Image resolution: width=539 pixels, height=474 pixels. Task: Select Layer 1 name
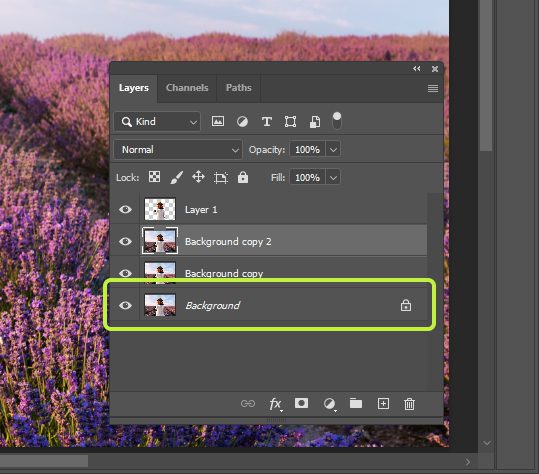201,210
